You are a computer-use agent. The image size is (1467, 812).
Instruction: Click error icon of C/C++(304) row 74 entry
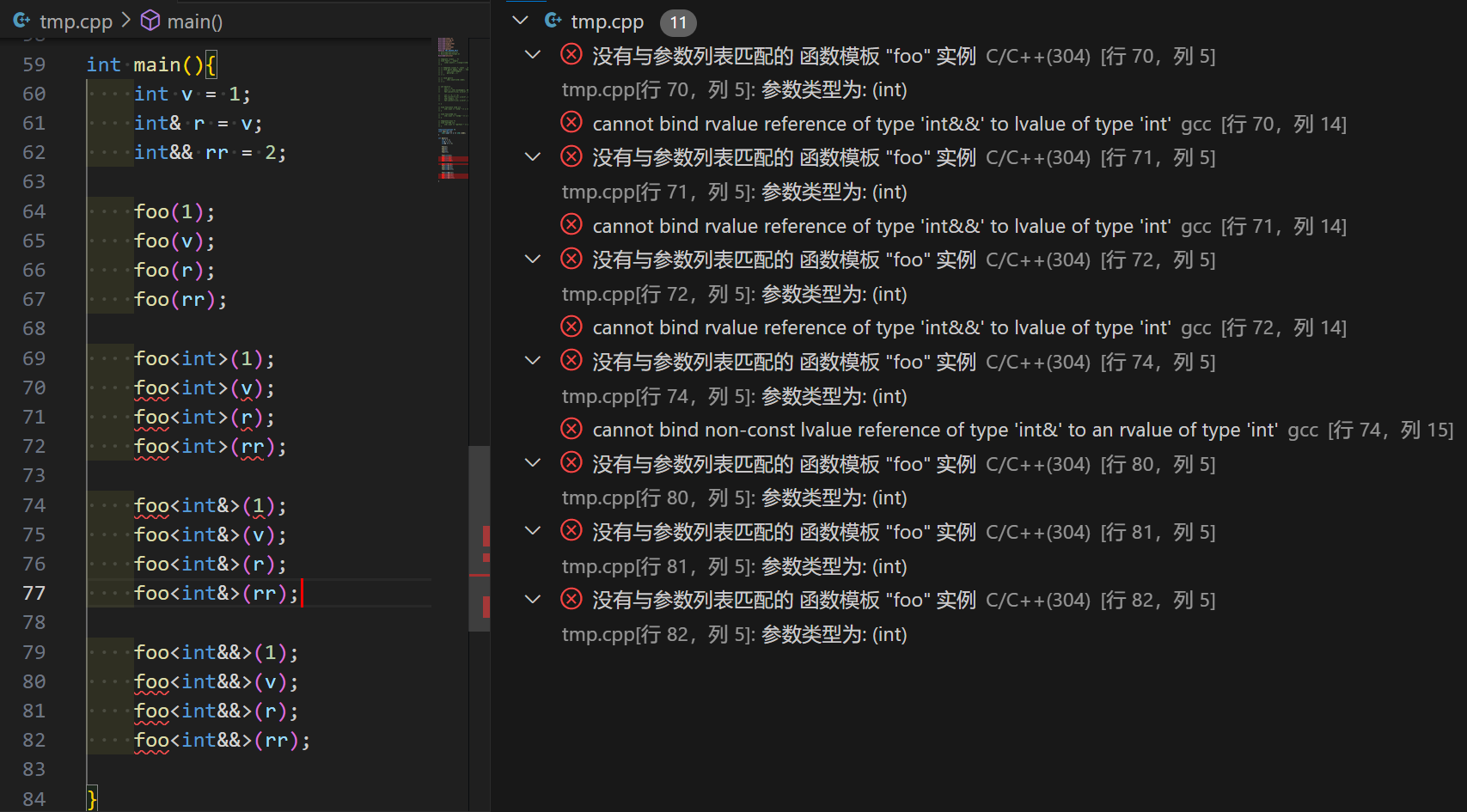coord(572,361)
